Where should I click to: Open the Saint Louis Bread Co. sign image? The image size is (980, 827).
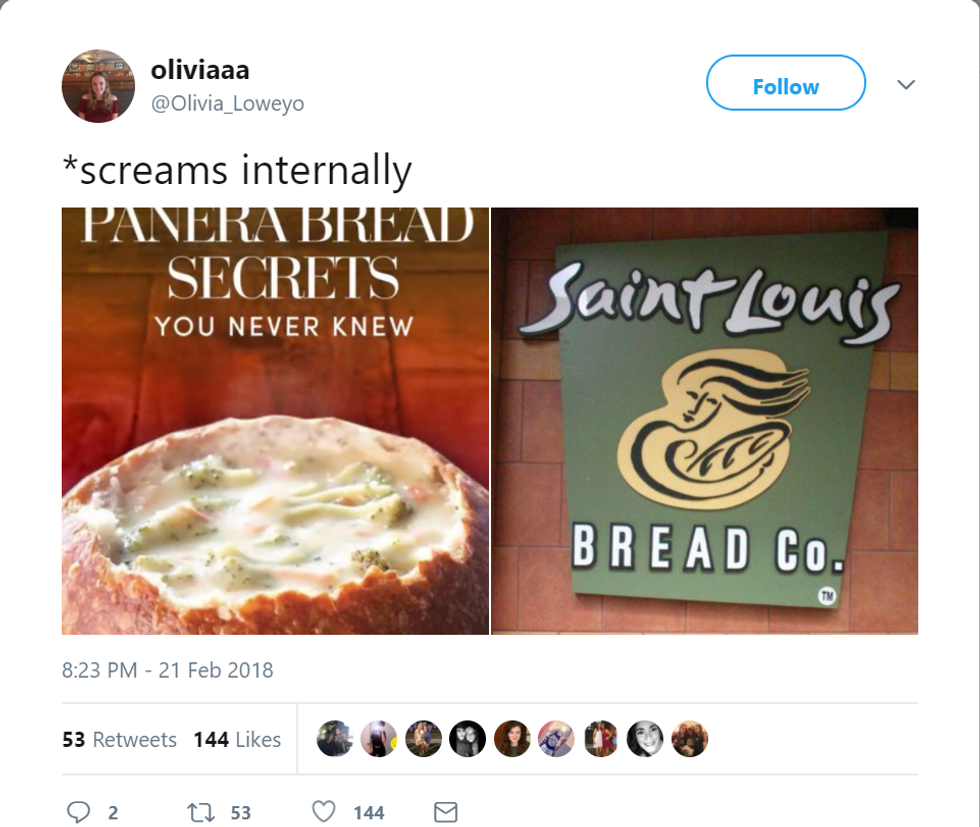tap(705, 421)
